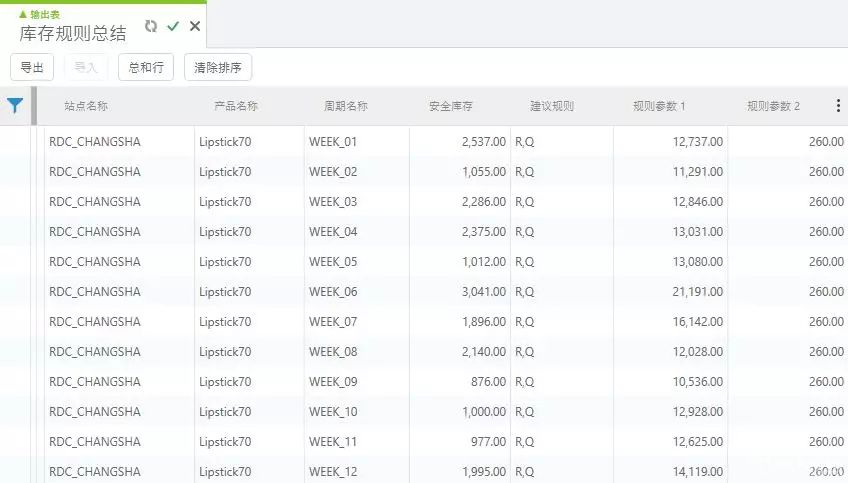848x483 pixels.
Task: Select the 库存规则总结 tab title
Action: 73,33
